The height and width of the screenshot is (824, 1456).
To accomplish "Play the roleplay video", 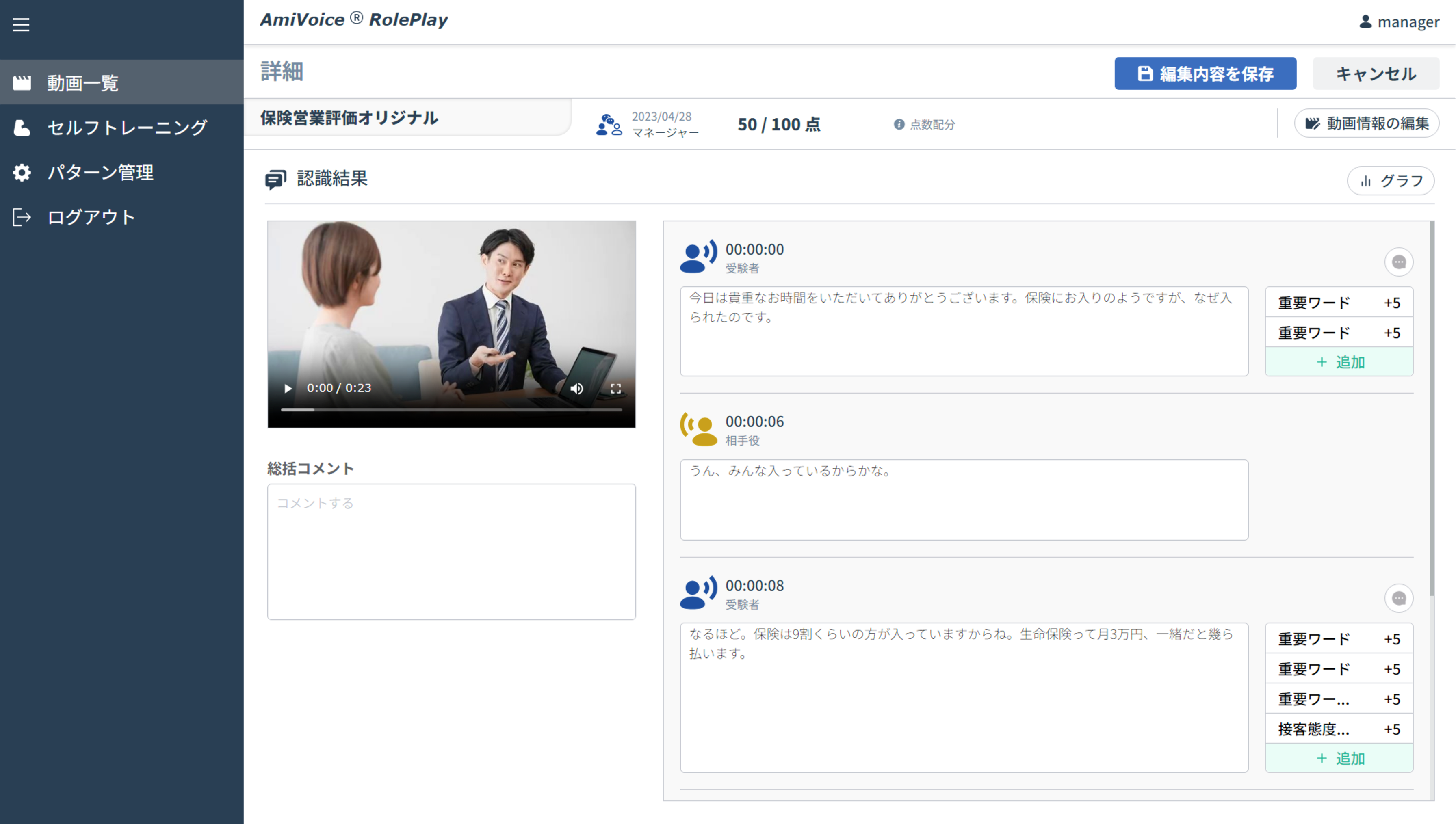I will [288, 388].
